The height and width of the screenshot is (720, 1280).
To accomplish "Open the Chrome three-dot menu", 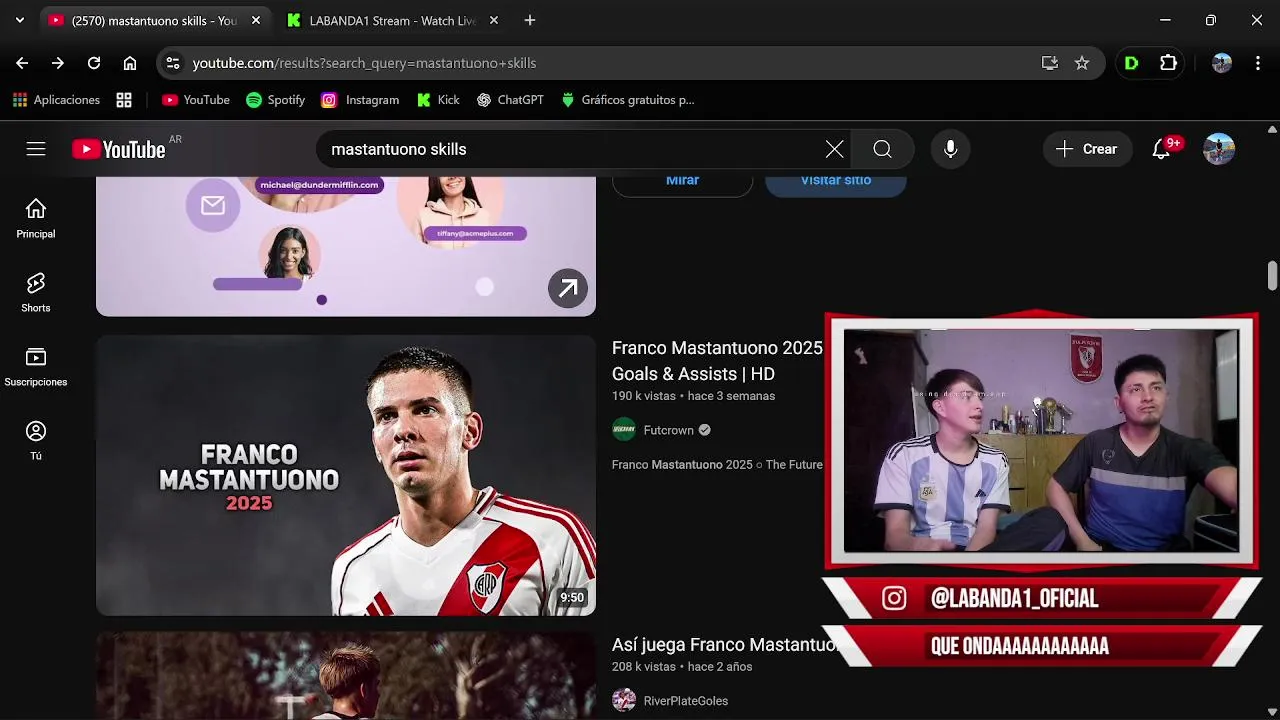I will coord(1257,63).
